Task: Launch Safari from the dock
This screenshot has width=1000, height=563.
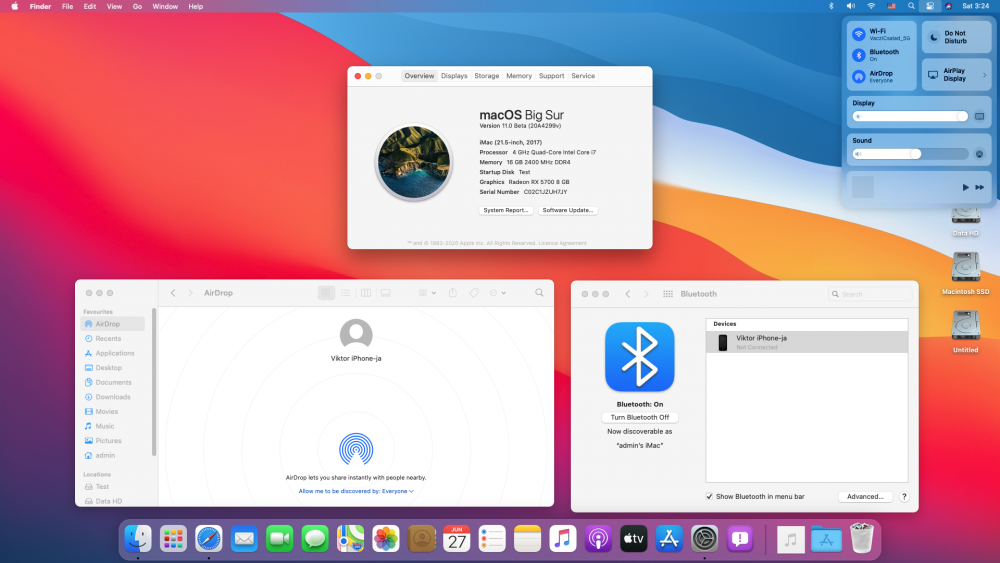Action: [x=209, y=539]
